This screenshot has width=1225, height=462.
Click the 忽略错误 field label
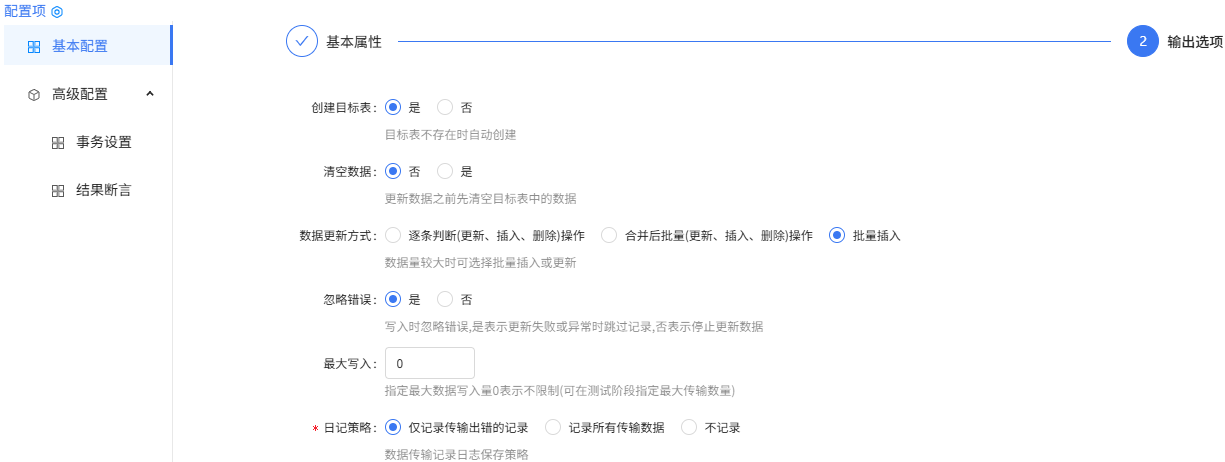pyautogui.click(x=350, y=299)
